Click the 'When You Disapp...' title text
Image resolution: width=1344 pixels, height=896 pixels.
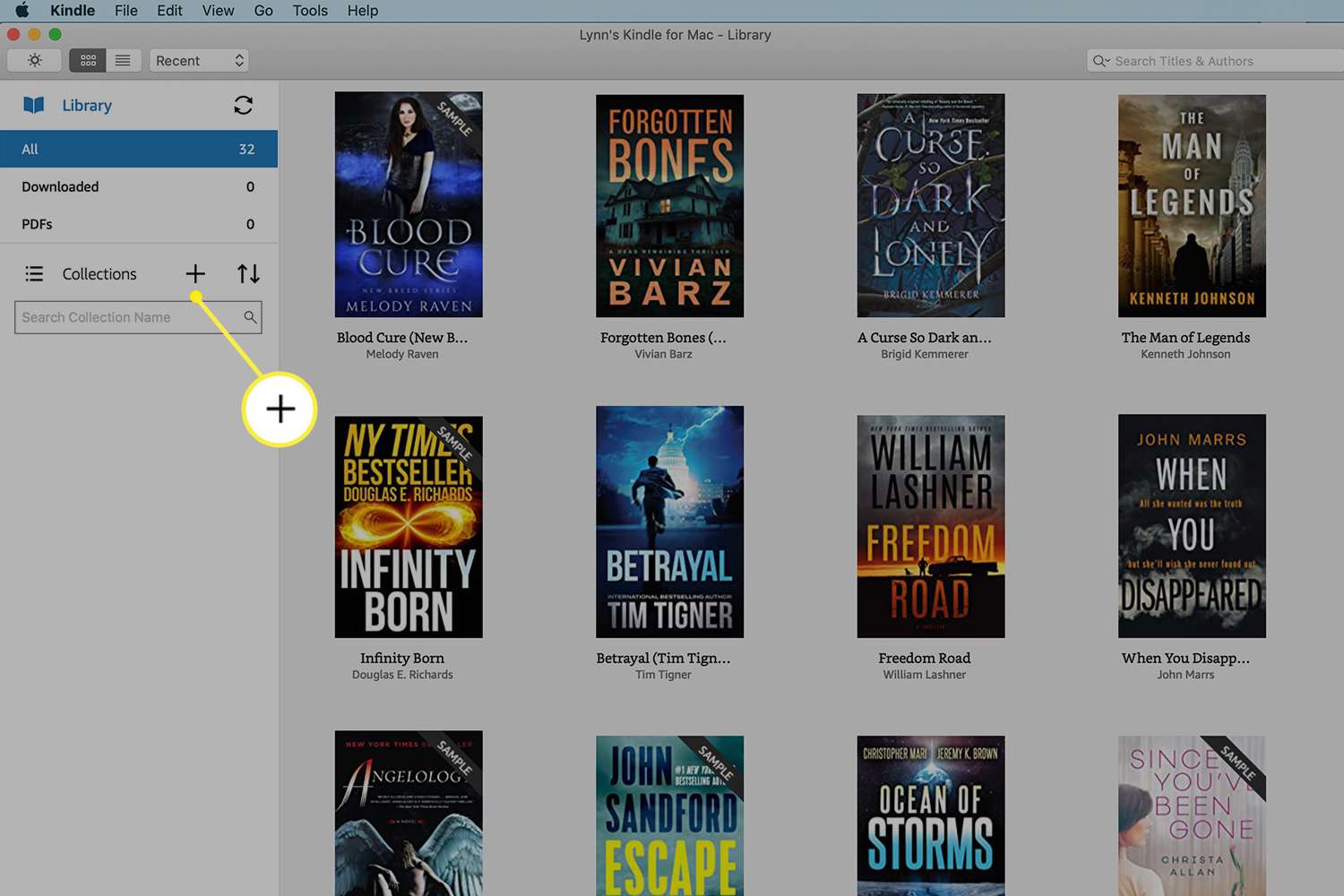click(x=1185, y=659)
